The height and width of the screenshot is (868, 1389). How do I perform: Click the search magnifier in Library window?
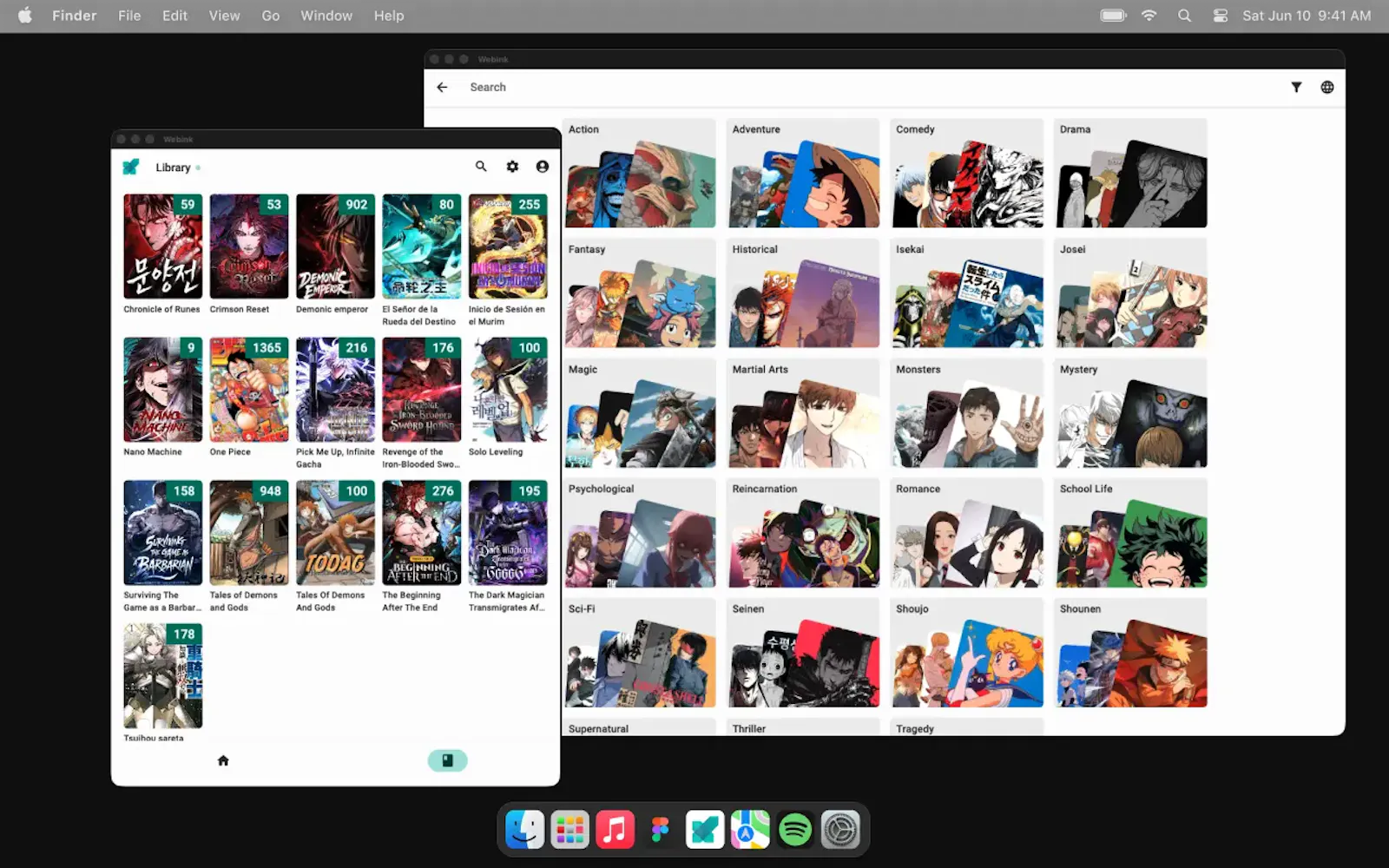(481, 167)
